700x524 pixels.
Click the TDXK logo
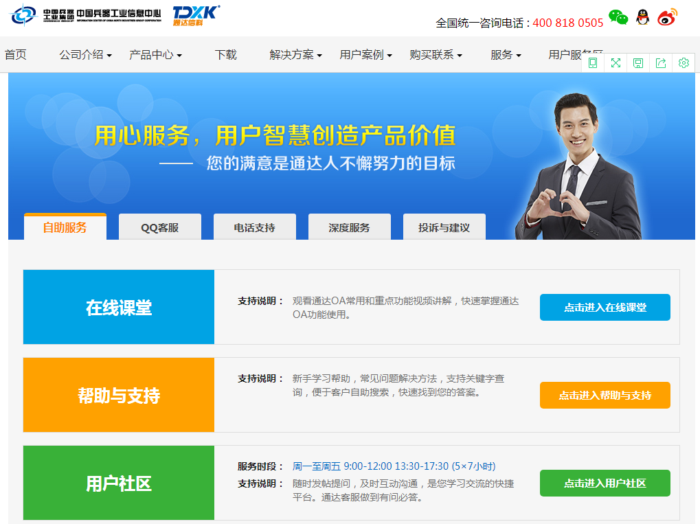pyautogui.click(x=196, y=14)
